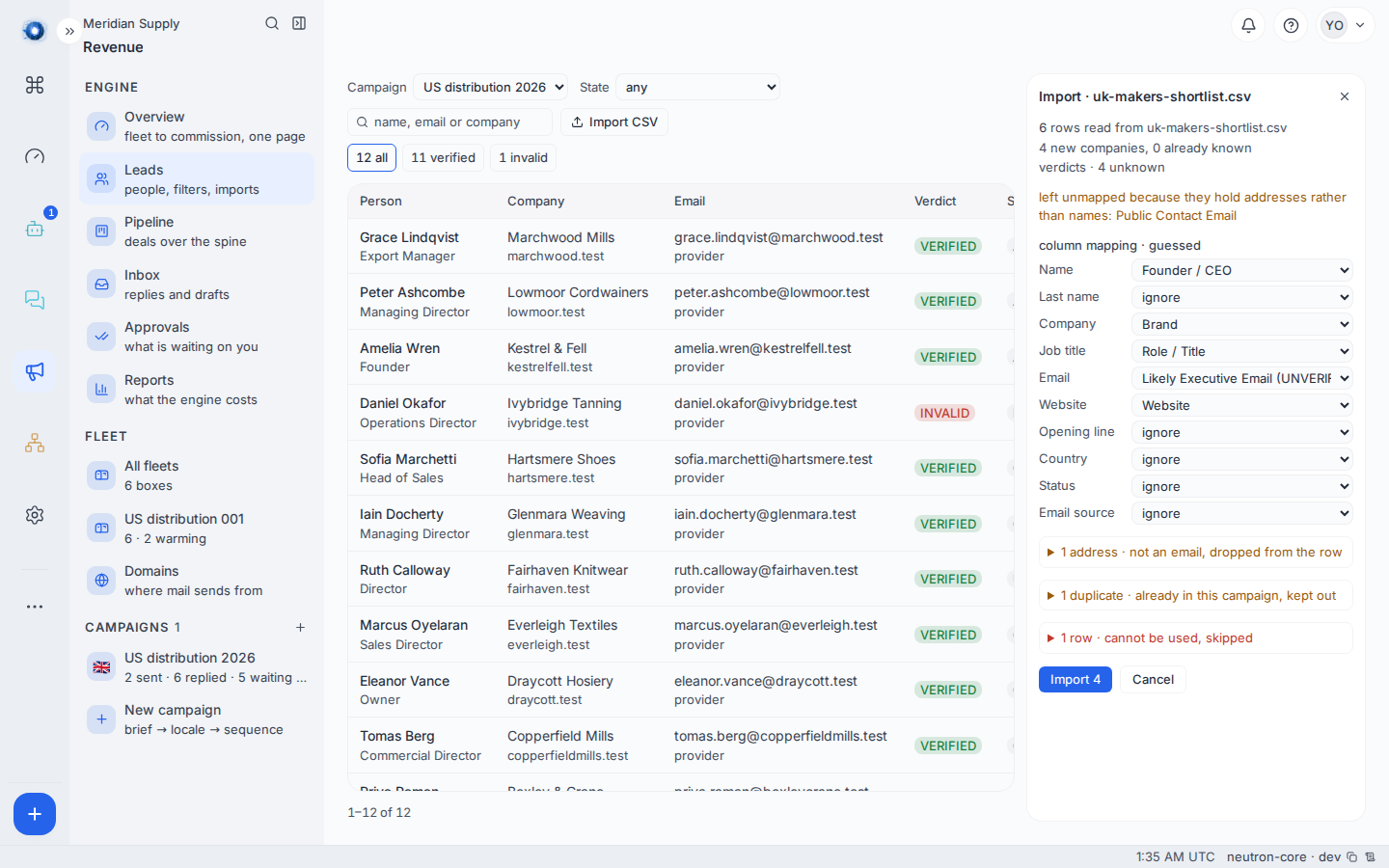Open the Company mapping dropdown Brand
The image size is (1389, 868).
pyautogui.click(x=1242, y=324)
